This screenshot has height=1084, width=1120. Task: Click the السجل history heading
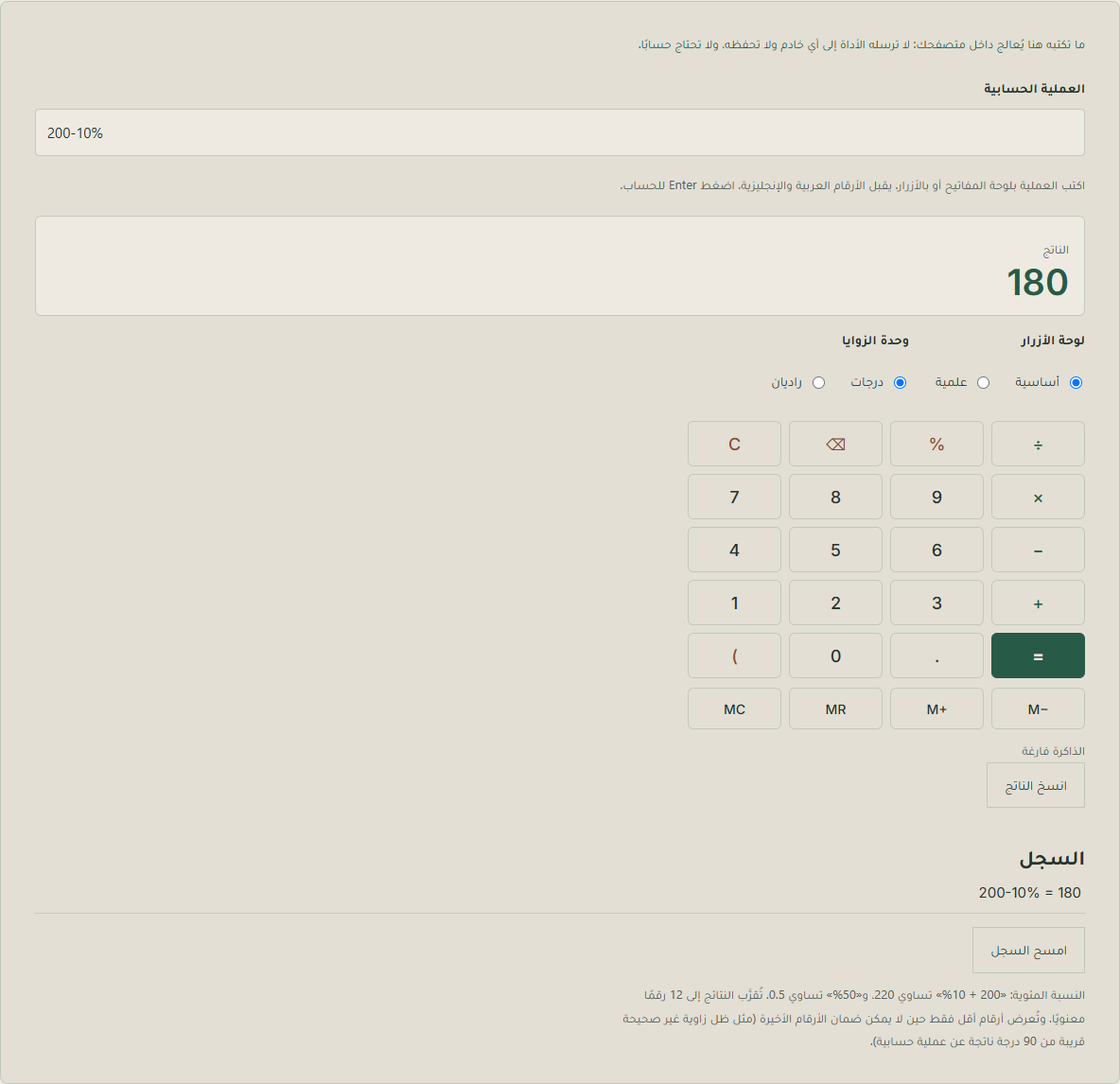[1052, 858]
